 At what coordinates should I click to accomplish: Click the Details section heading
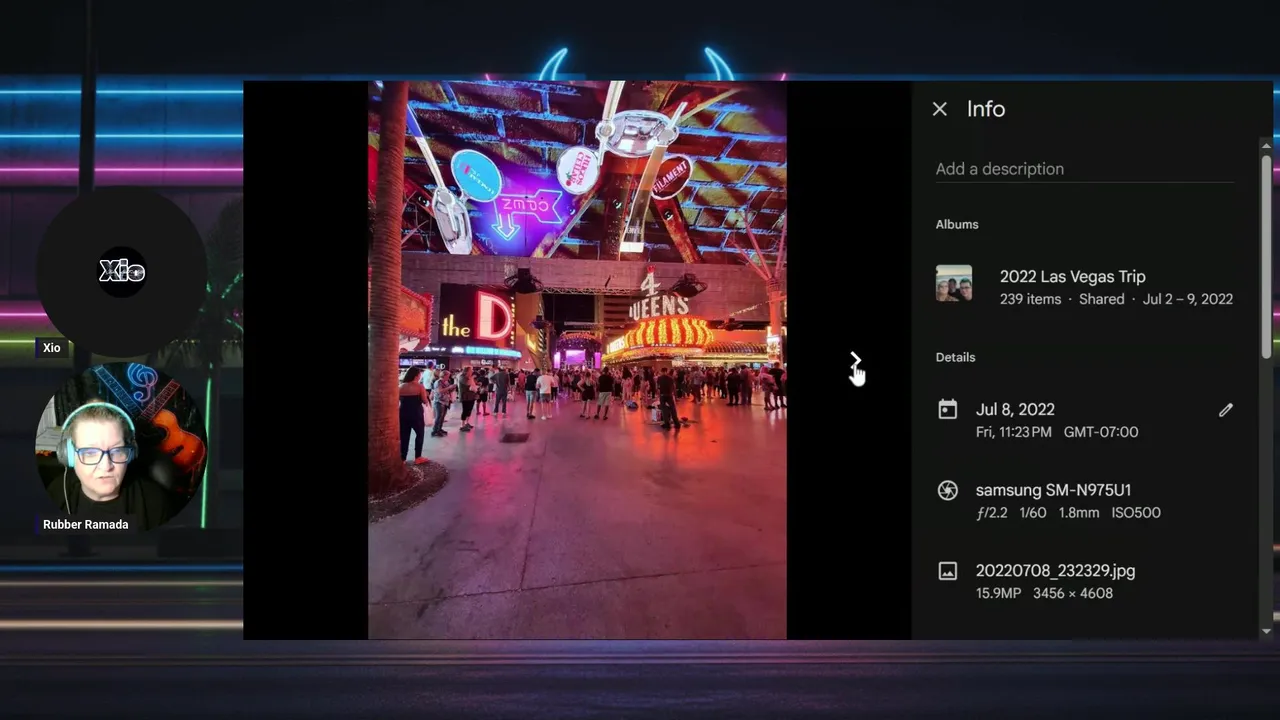(x=955, y=357)
